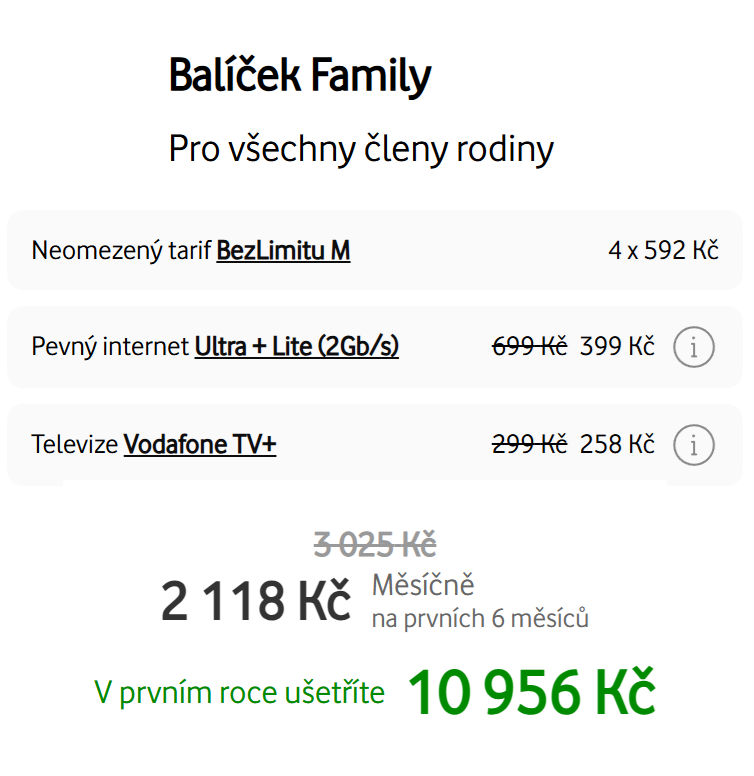Click the text na prvních 6 měsíců
Screen dimensions: 754x776
tap(480, 619)
